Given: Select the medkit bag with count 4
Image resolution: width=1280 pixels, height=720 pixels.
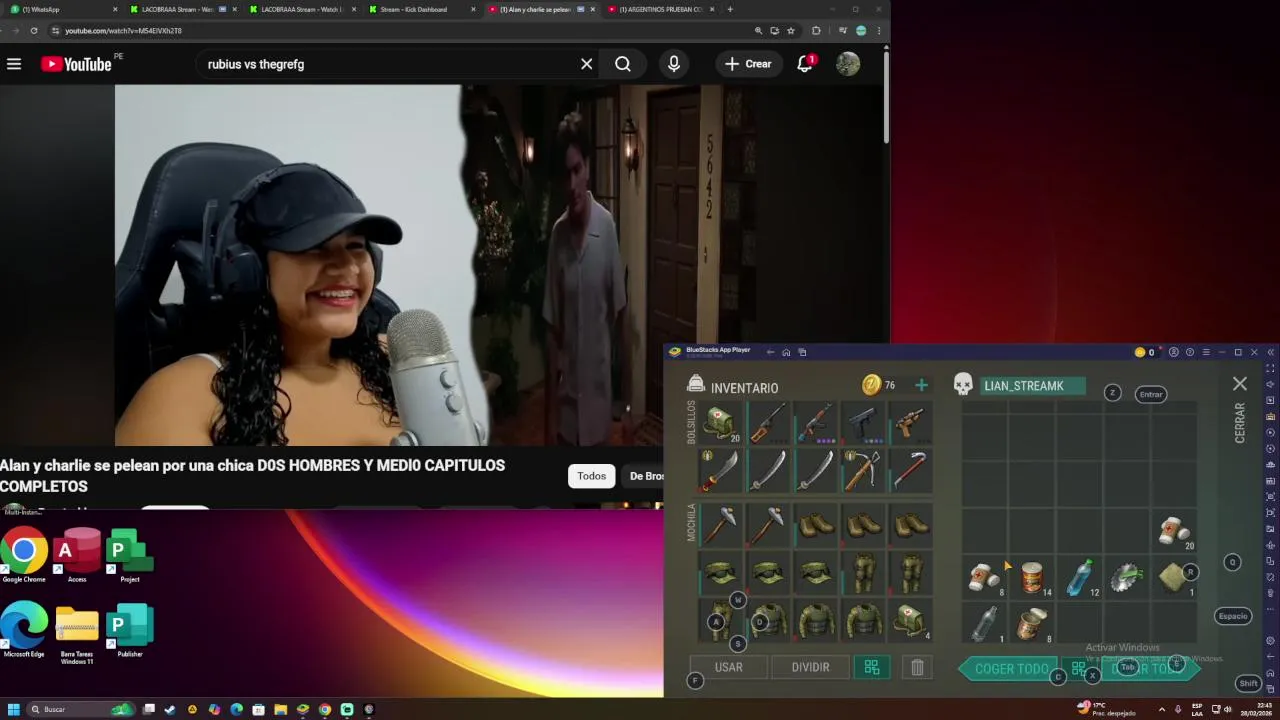Looking at the screenshot, I should [x=912, y=620].
